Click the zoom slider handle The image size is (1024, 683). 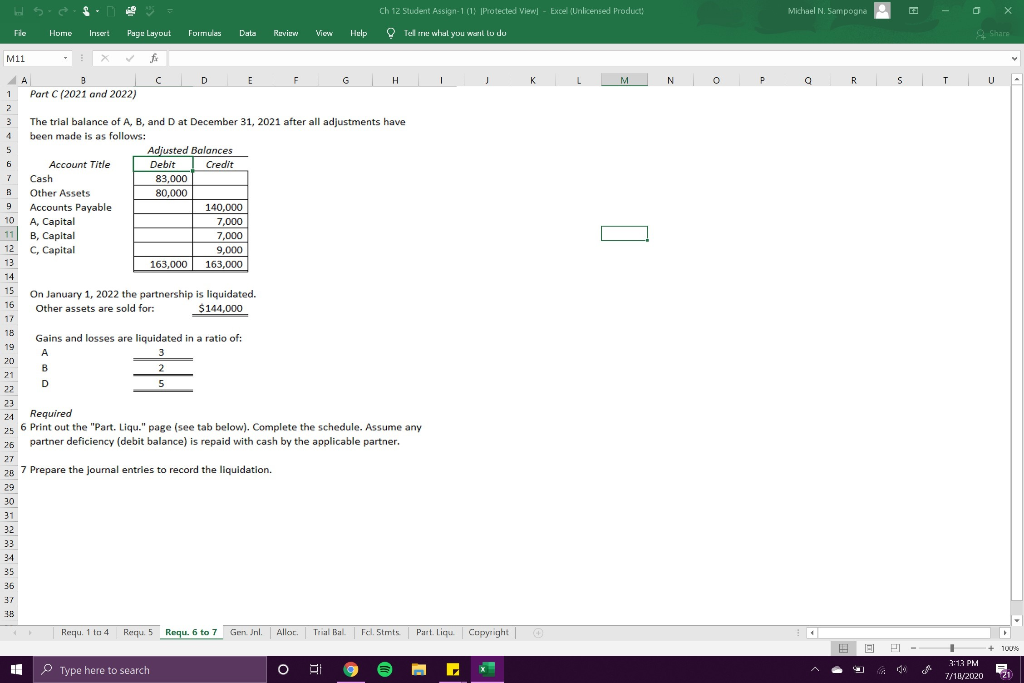952,648
